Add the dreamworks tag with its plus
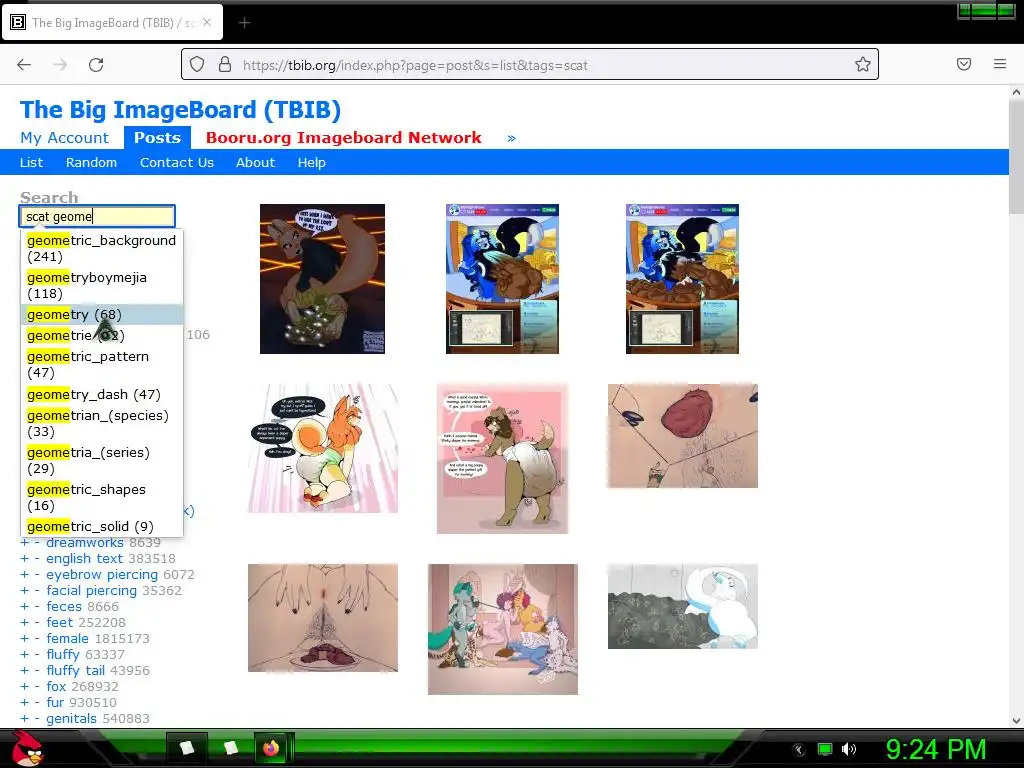Image resolution: width=1024 pixels, height=768 pixels. 25,543
